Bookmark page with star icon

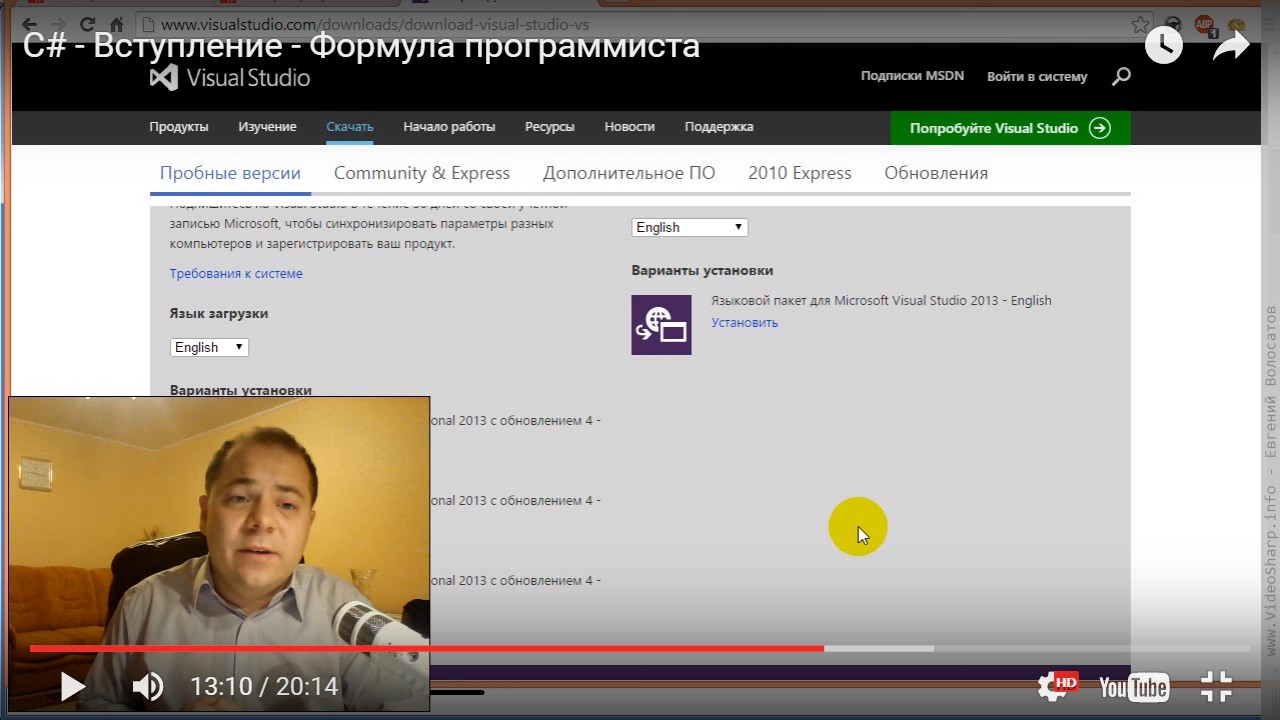coord(1139,25)
